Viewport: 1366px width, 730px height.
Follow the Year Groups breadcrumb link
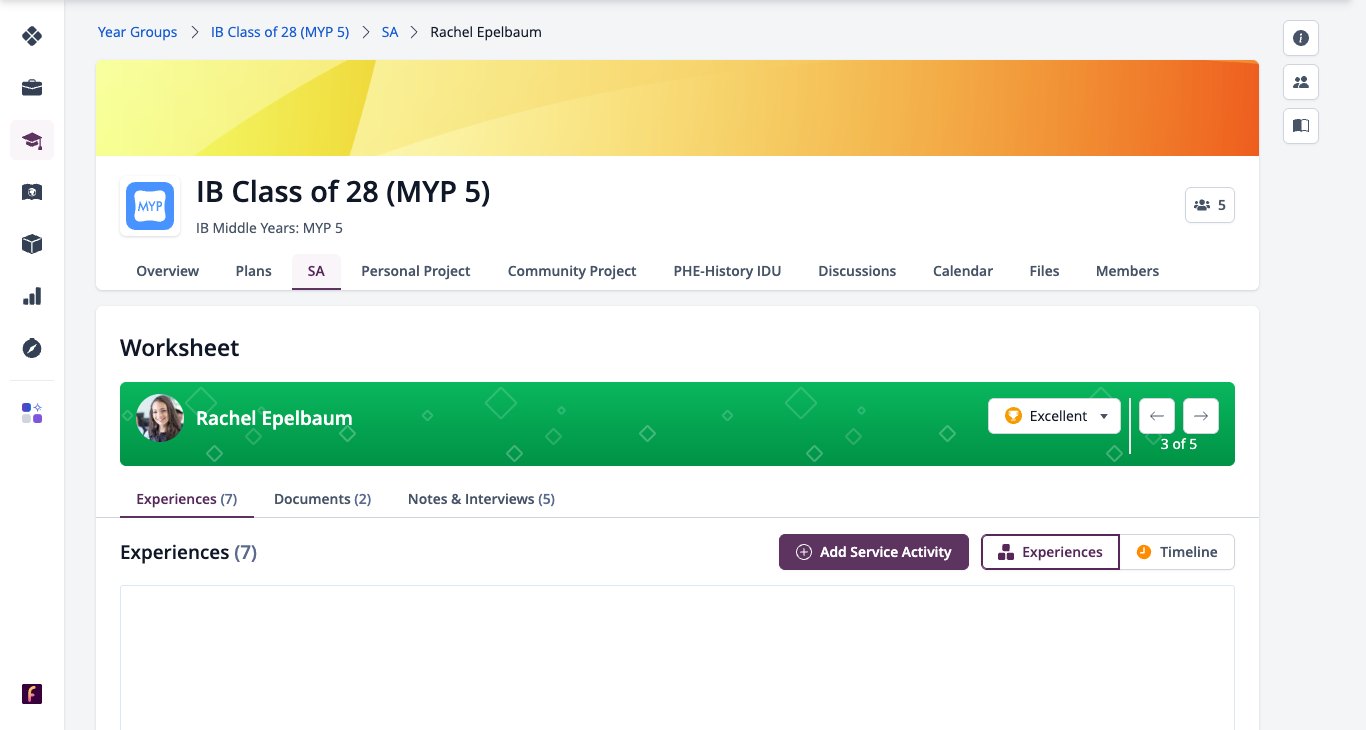click(x=137, y=32)
